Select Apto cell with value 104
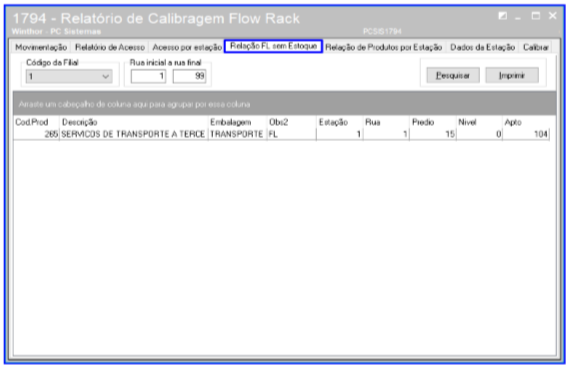568x367 pixels. click(526, 134)
